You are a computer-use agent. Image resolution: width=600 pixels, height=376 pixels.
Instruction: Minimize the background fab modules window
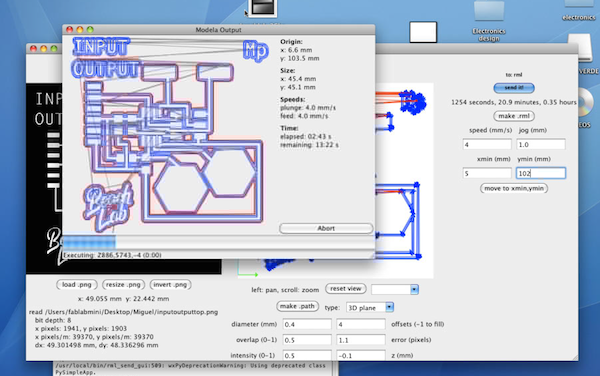click(x=44, y=49)
